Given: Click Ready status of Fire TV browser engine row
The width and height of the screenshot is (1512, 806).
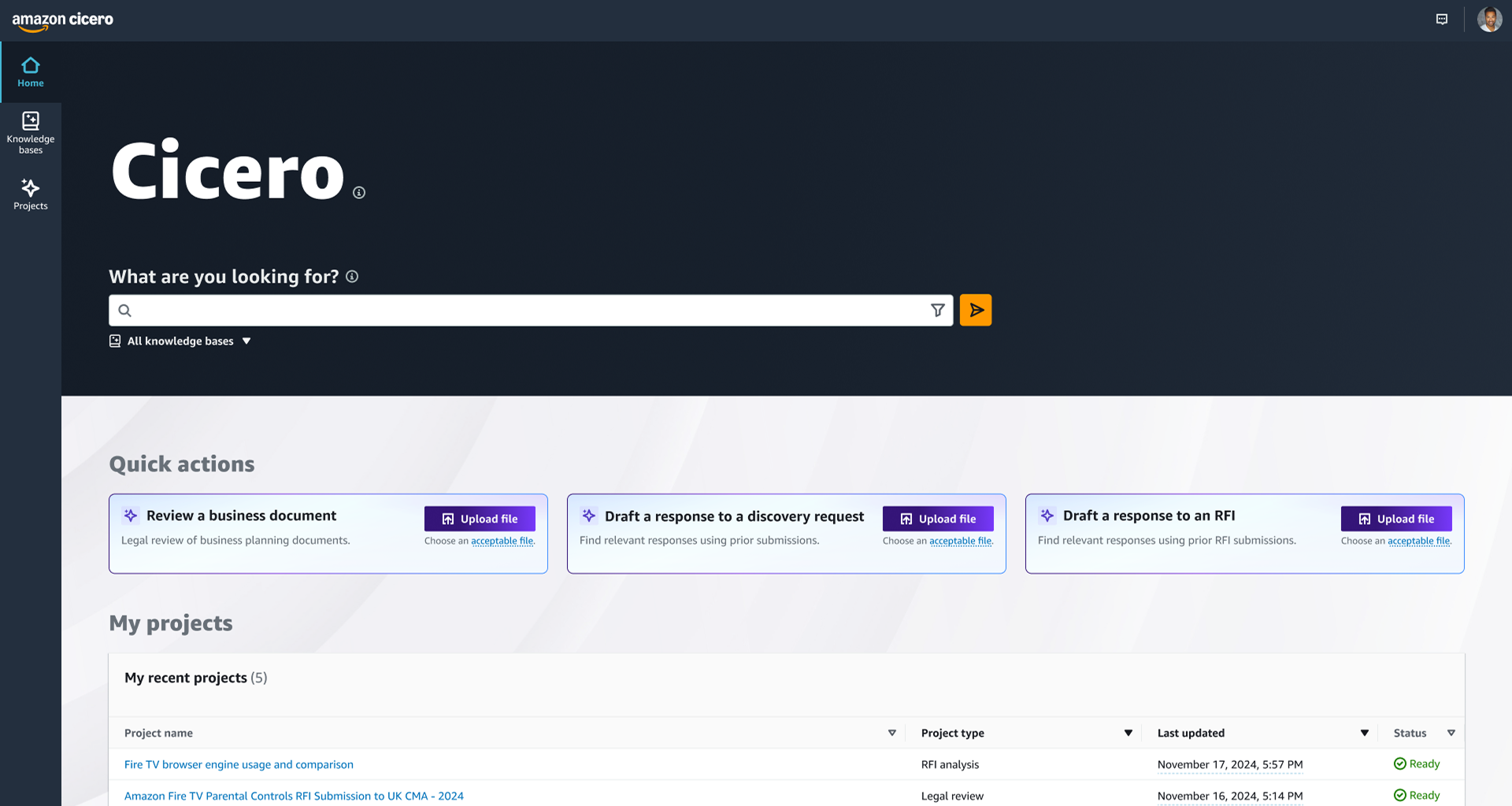Looking at the screenshot, I should 1417,763.
